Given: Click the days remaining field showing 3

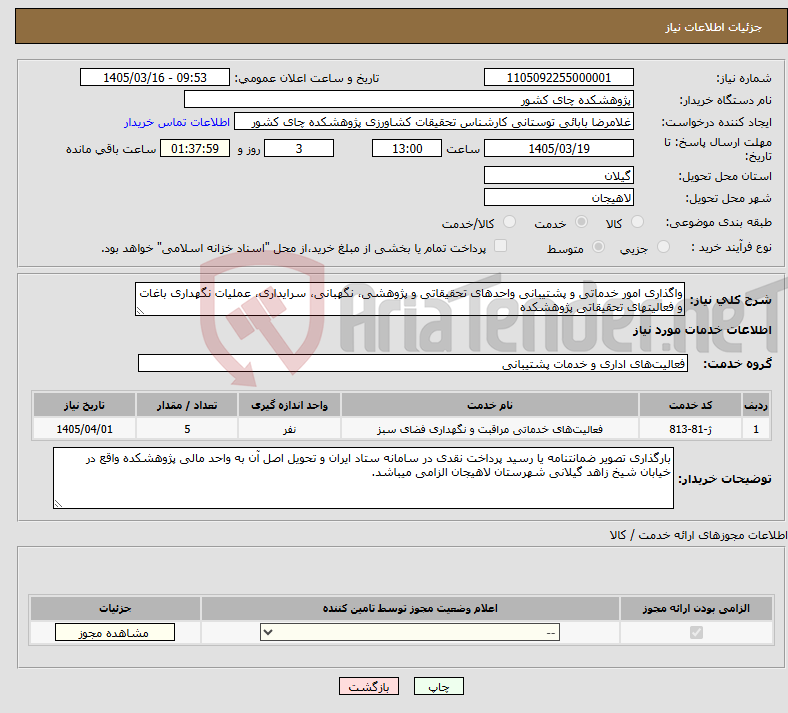Looking at the screenshot, I should [299, 148].
